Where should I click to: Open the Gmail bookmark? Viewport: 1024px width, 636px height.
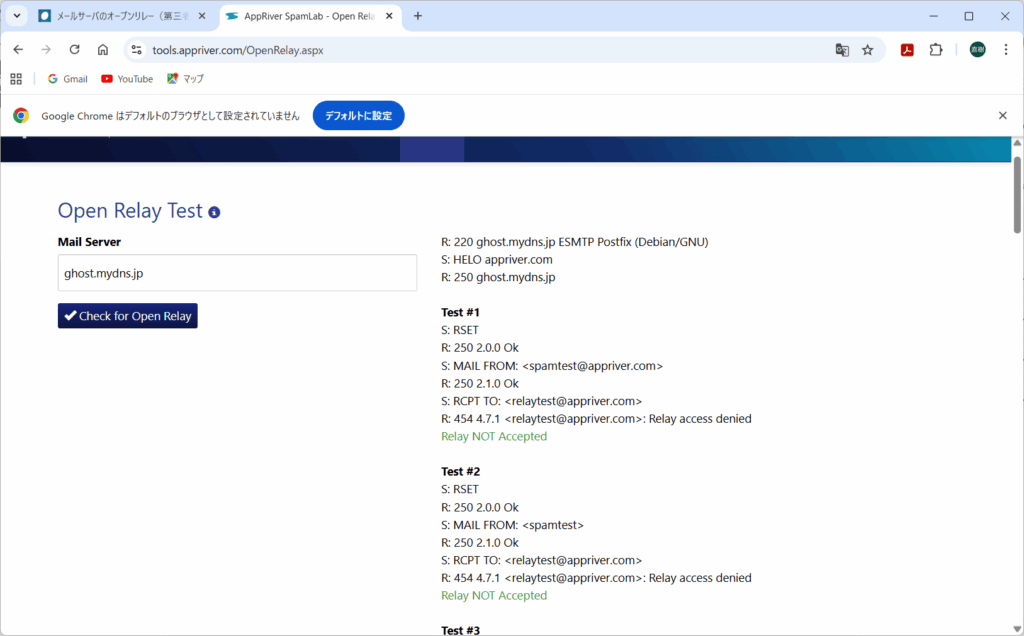[x=67, y=79]
